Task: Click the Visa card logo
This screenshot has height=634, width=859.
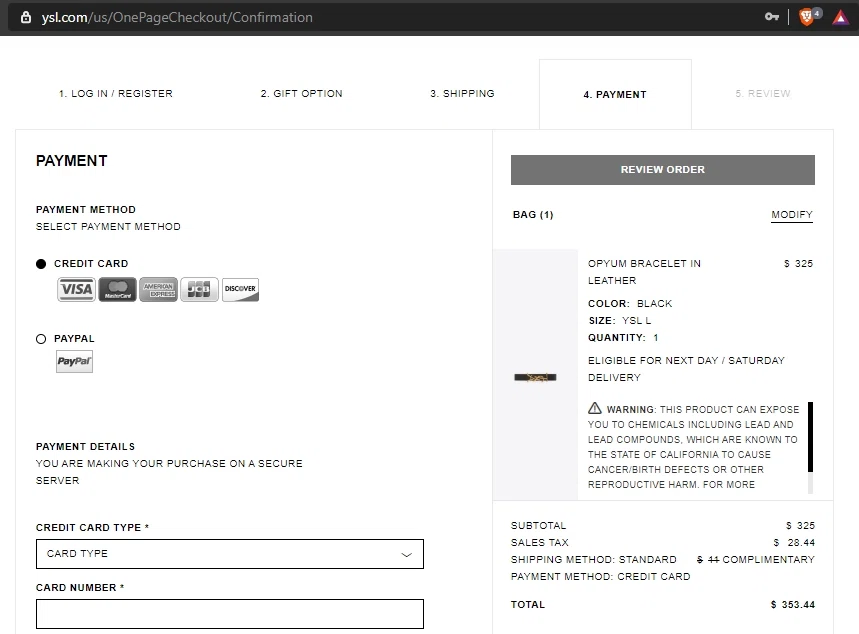Action: click(76, 289)
